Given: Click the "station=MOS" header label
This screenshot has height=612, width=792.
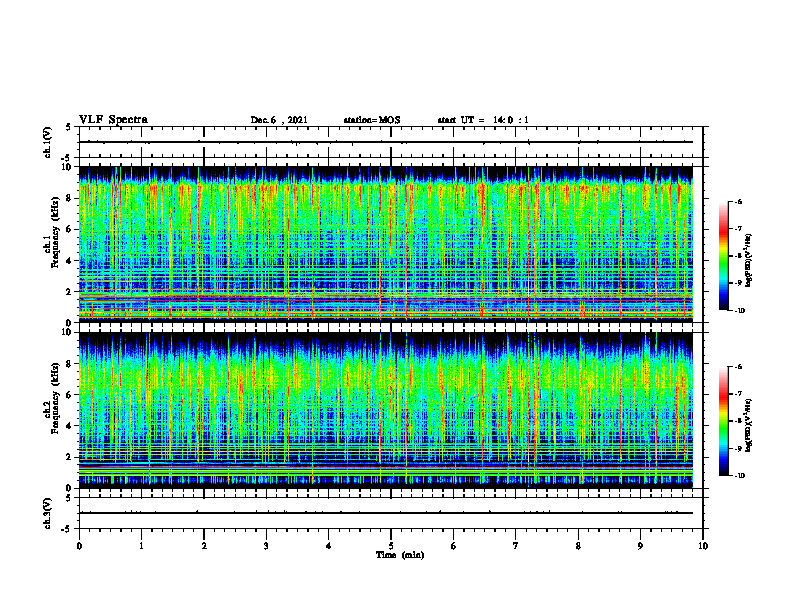Looking at the screenshot, I should pos(372,120).
